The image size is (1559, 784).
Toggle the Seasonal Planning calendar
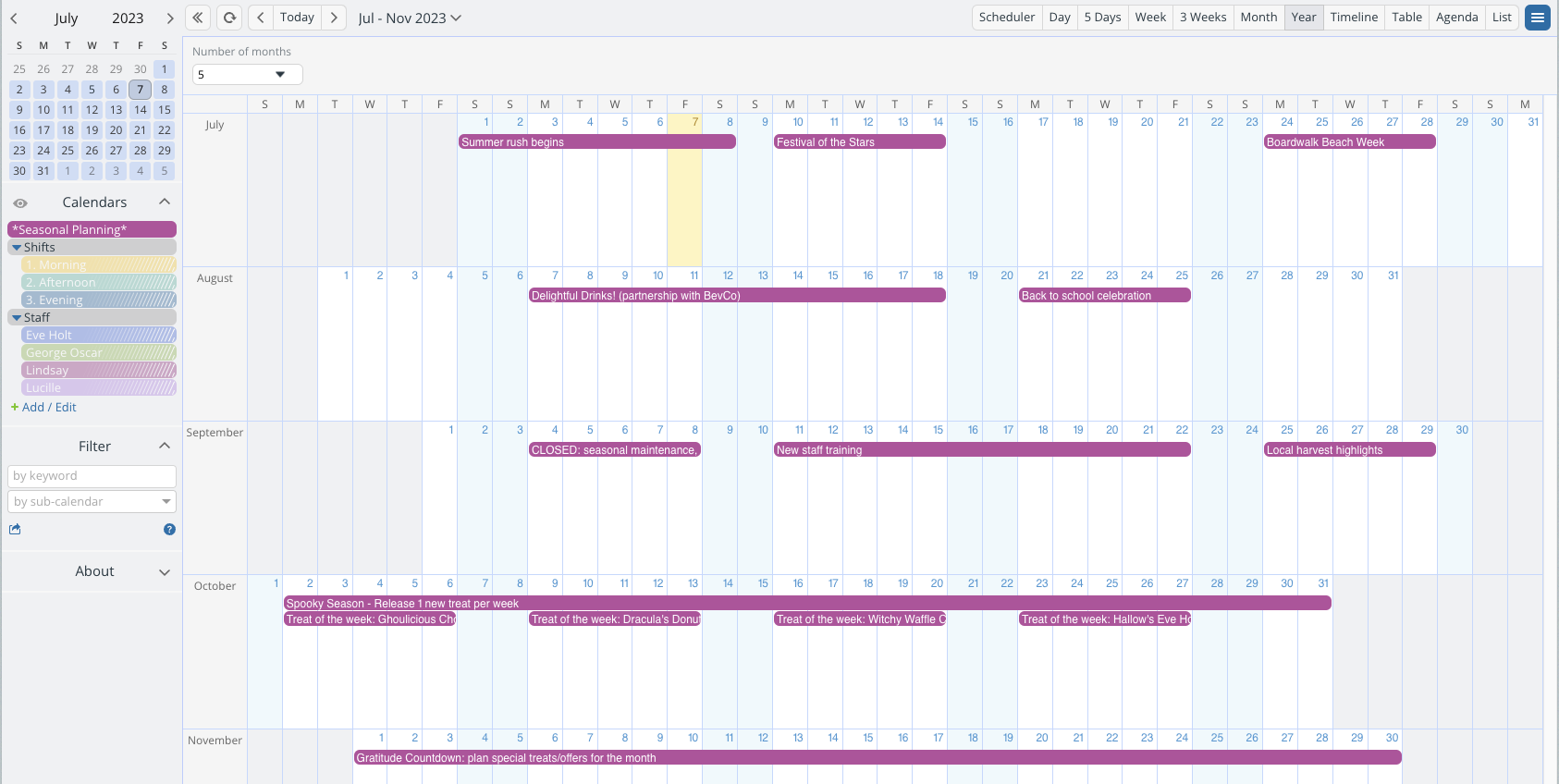point(92,229)
